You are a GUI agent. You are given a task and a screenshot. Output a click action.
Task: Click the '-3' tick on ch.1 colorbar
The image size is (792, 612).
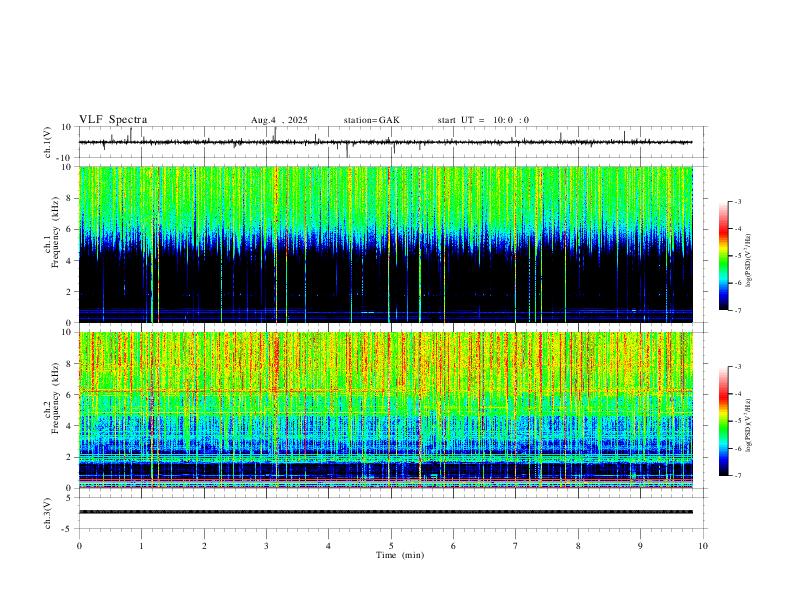click(x=738, y=201)
